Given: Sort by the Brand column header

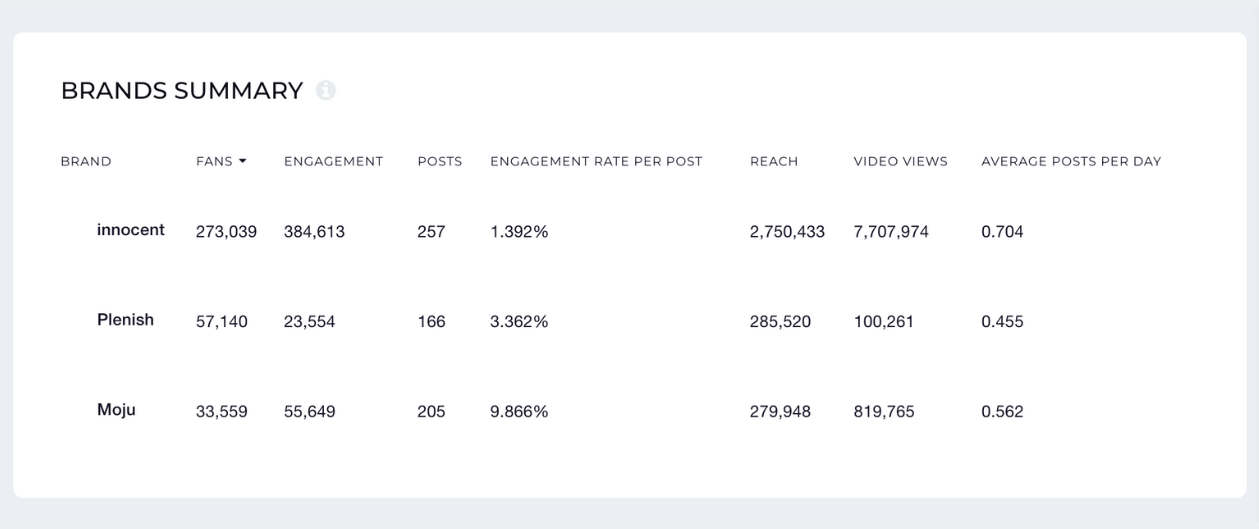Looking at the screenshot, I should 86,161.
